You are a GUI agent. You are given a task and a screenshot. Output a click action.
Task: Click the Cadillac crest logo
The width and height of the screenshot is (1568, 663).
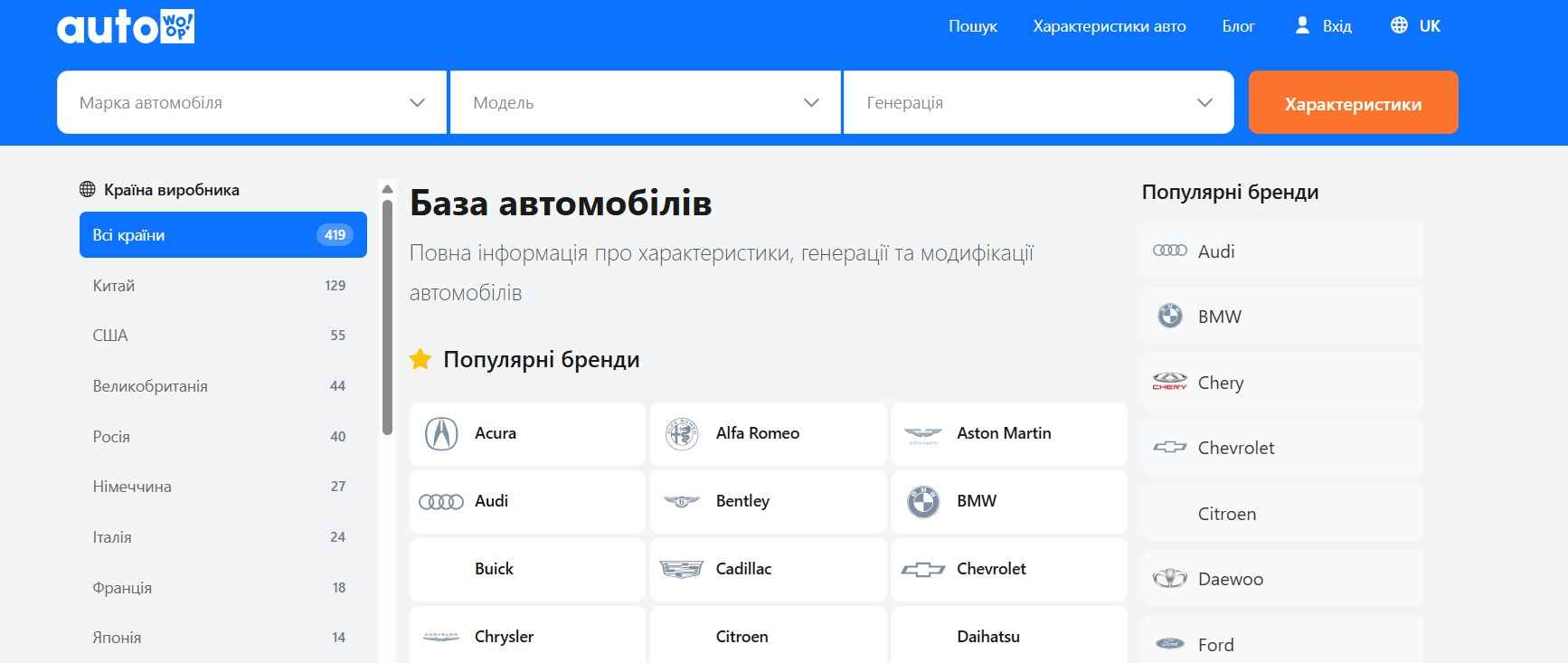click(x=682, y=569)
